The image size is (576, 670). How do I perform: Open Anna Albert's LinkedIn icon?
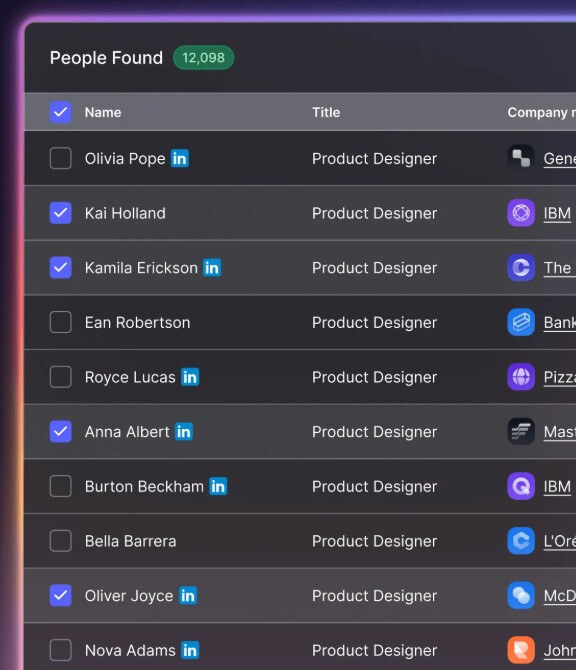tap(184, 432)
